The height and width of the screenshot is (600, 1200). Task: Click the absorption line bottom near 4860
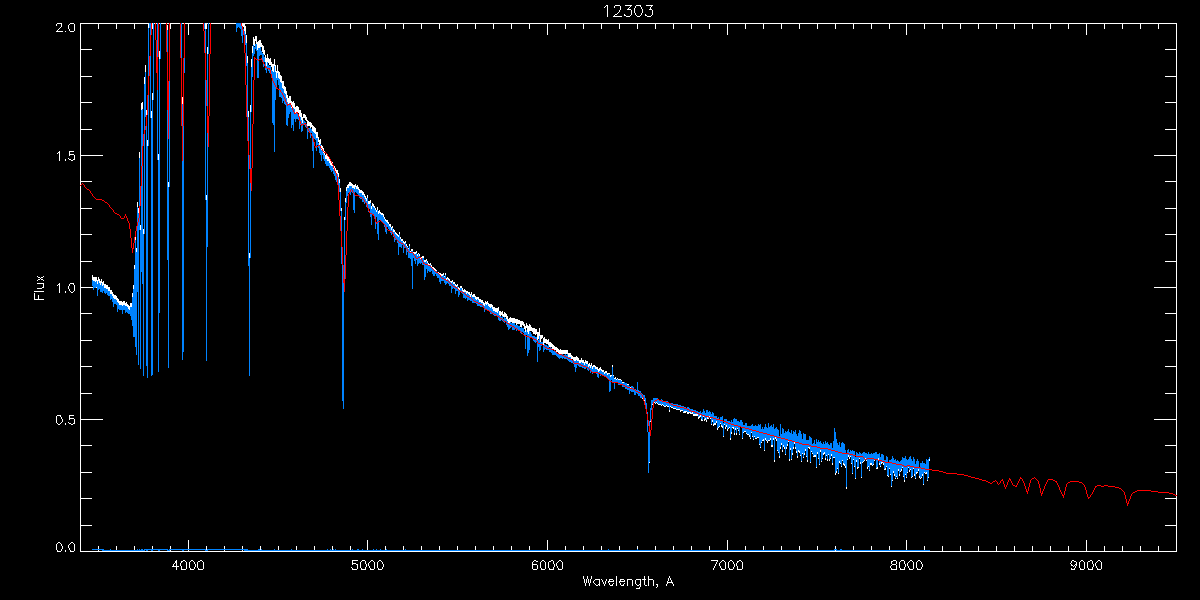(343, 403)
